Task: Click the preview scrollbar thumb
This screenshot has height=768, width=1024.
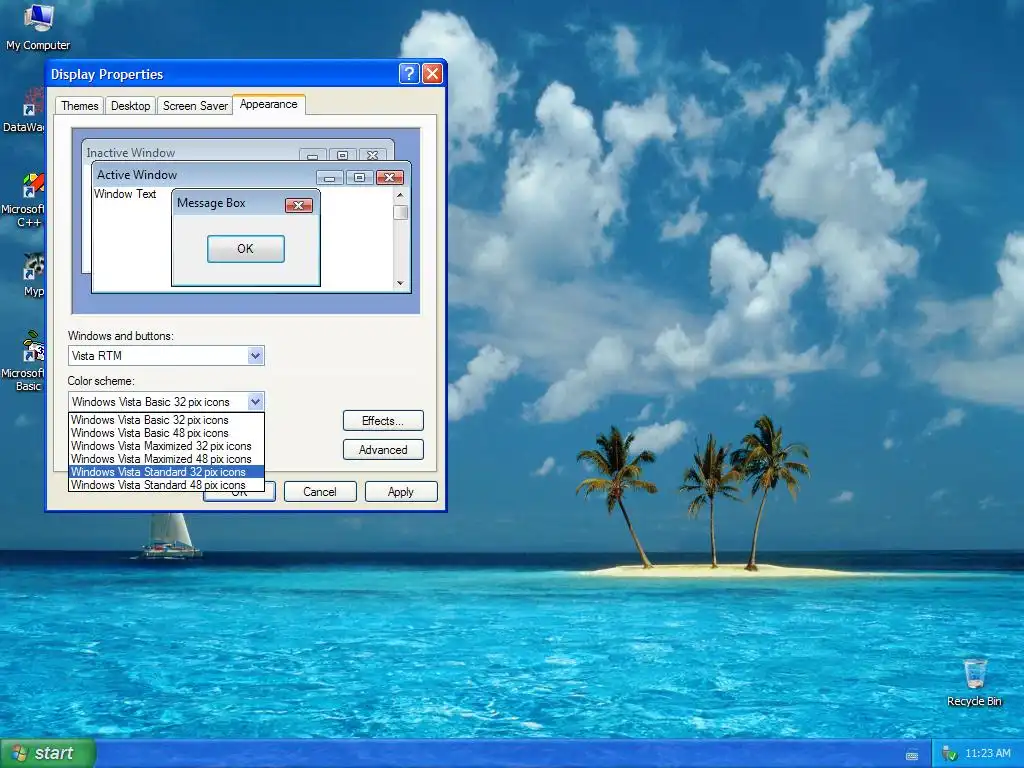Action: [400, 212]
